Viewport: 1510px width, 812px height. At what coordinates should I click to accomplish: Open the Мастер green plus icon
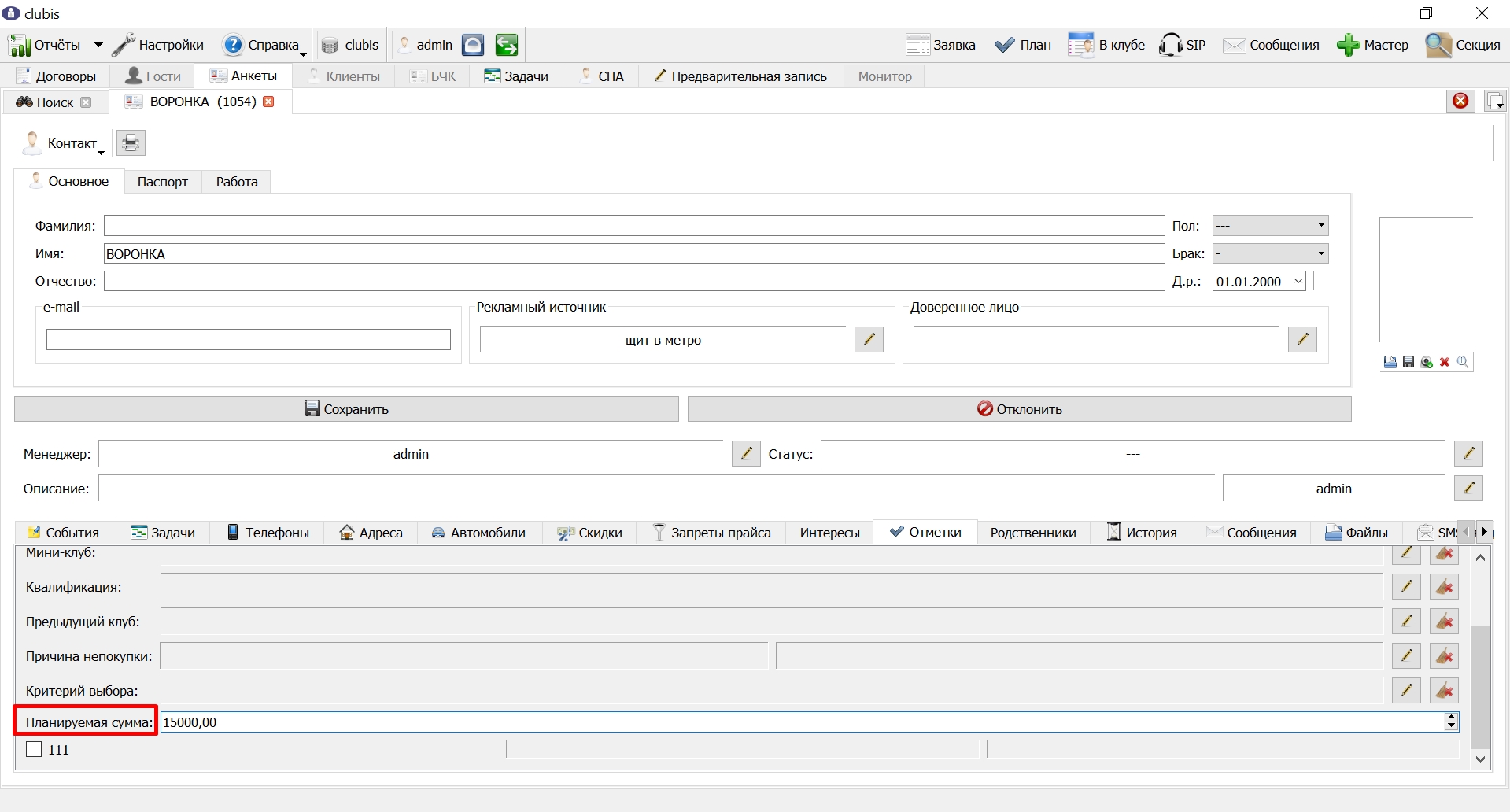1348,45
